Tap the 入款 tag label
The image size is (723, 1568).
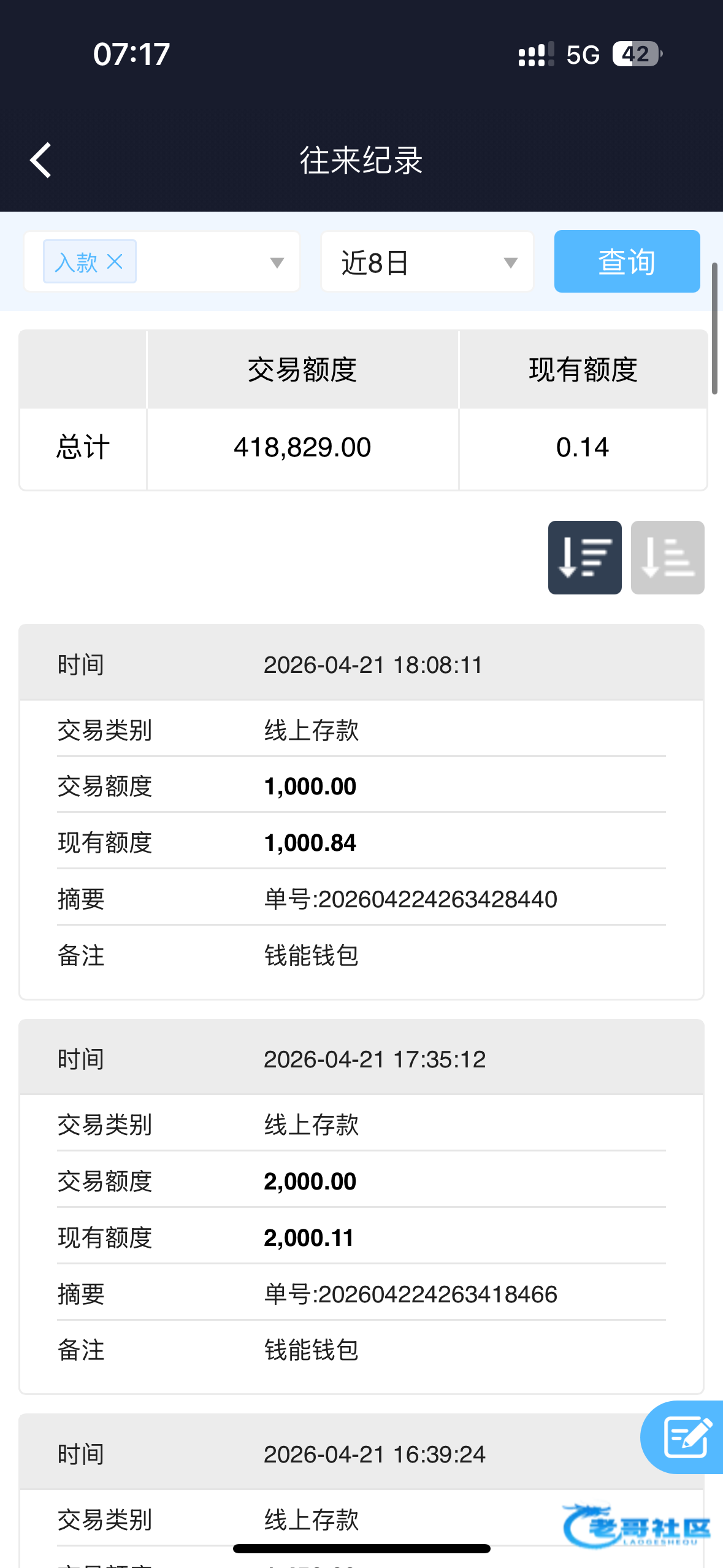point(76,262)
